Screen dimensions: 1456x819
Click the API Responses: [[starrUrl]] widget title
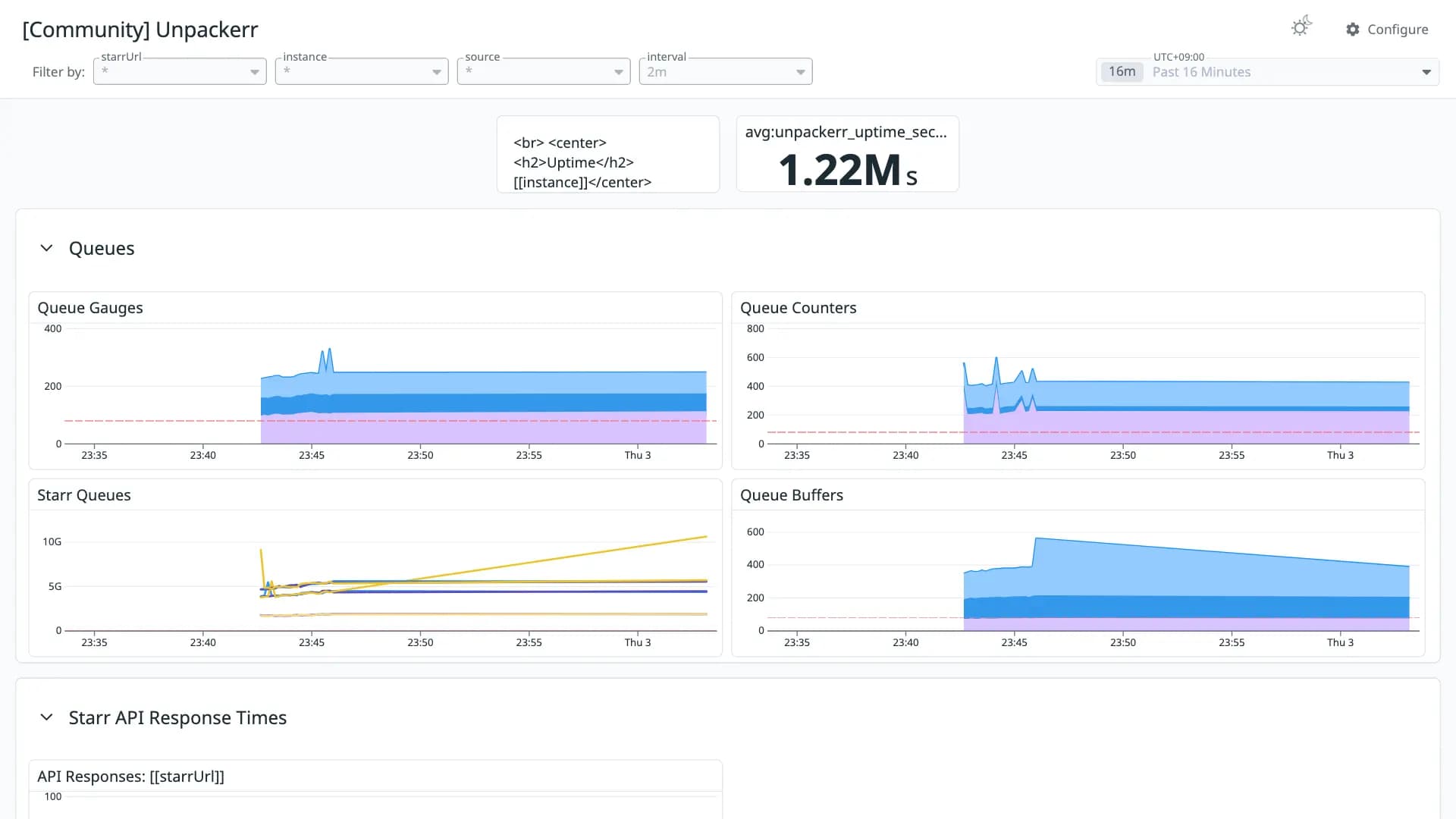coord(130,777)
